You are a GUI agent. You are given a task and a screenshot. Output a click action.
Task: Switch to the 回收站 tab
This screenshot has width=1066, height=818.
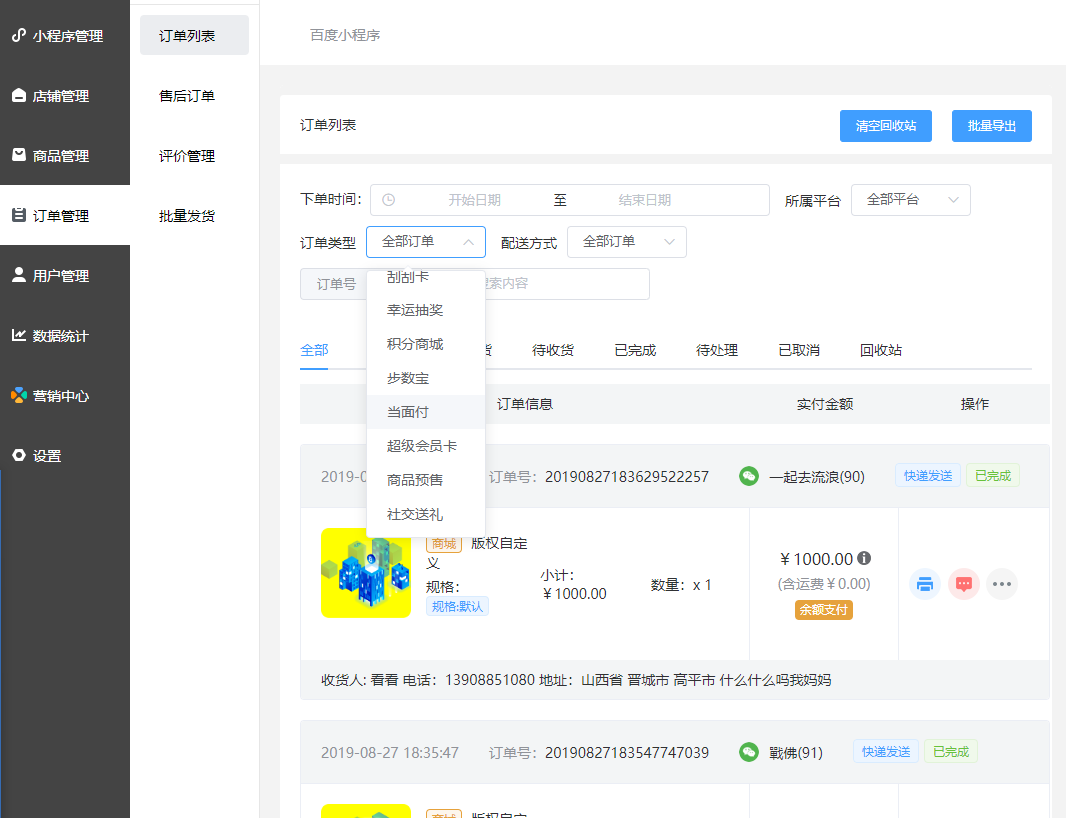pos(881,350)
